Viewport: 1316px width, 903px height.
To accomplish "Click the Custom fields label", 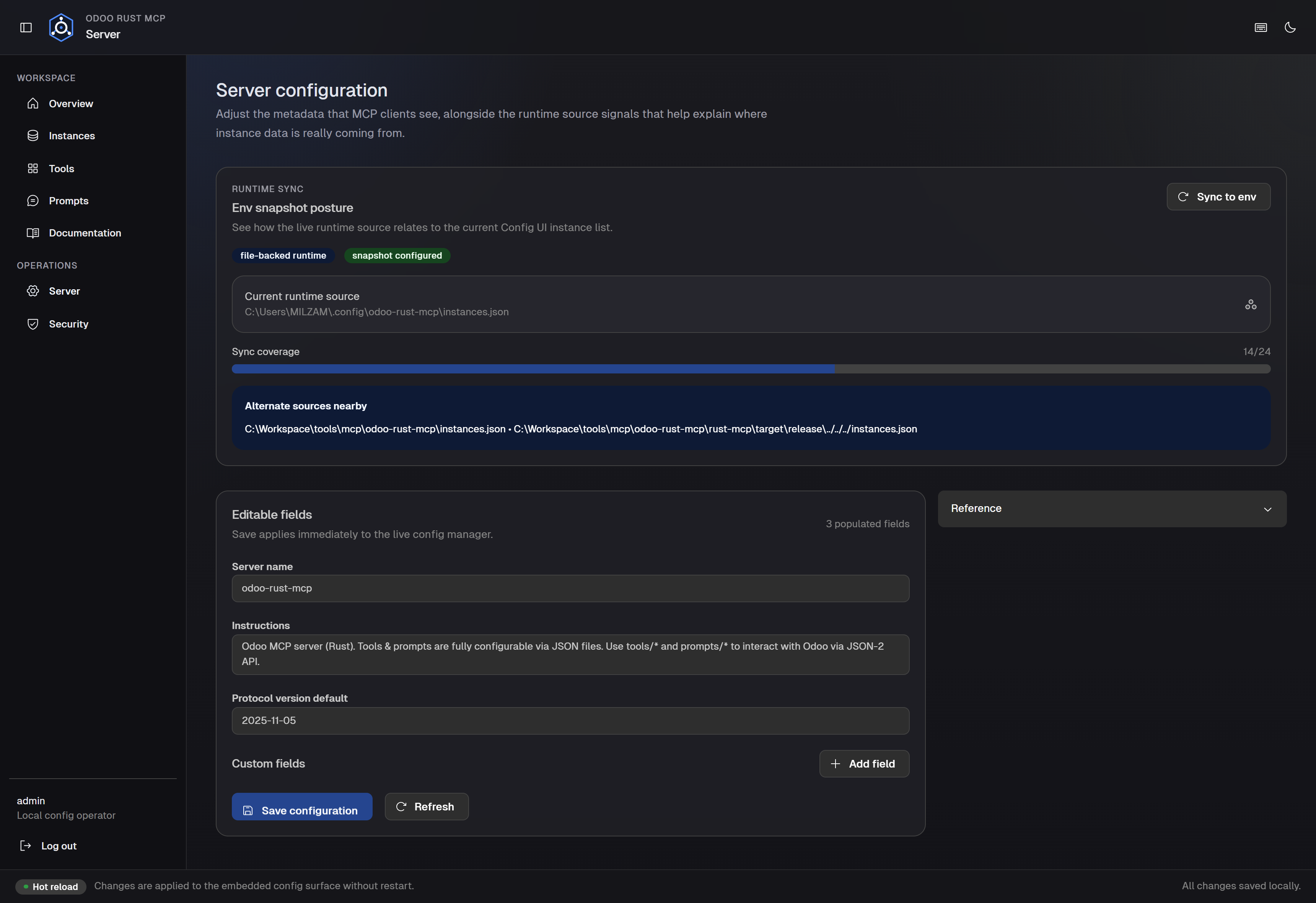I will coord(269,764).
